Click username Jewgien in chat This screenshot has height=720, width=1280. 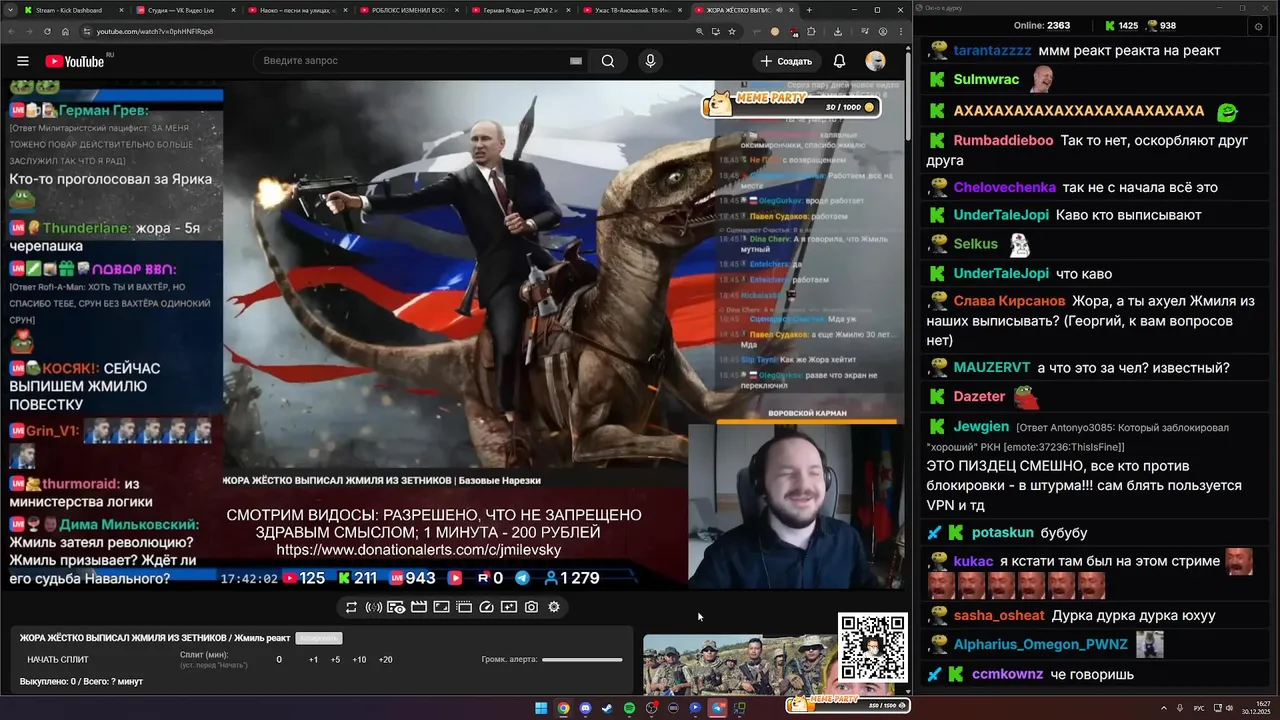[x=982, y=426]
